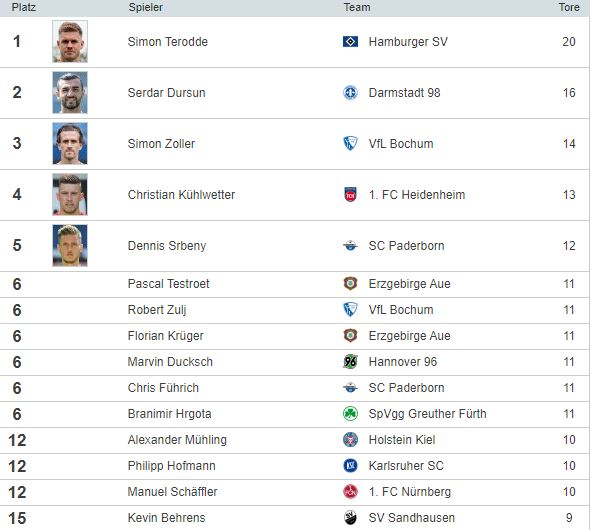The width and height of the screenshot is (592, 530).
Task: Click the Platz column header
Action: [x=24, y=7]
